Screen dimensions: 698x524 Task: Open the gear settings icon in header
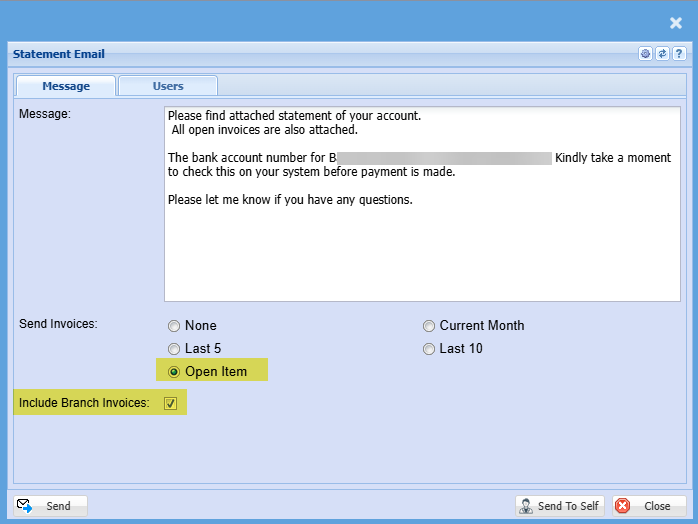(646, 54)
